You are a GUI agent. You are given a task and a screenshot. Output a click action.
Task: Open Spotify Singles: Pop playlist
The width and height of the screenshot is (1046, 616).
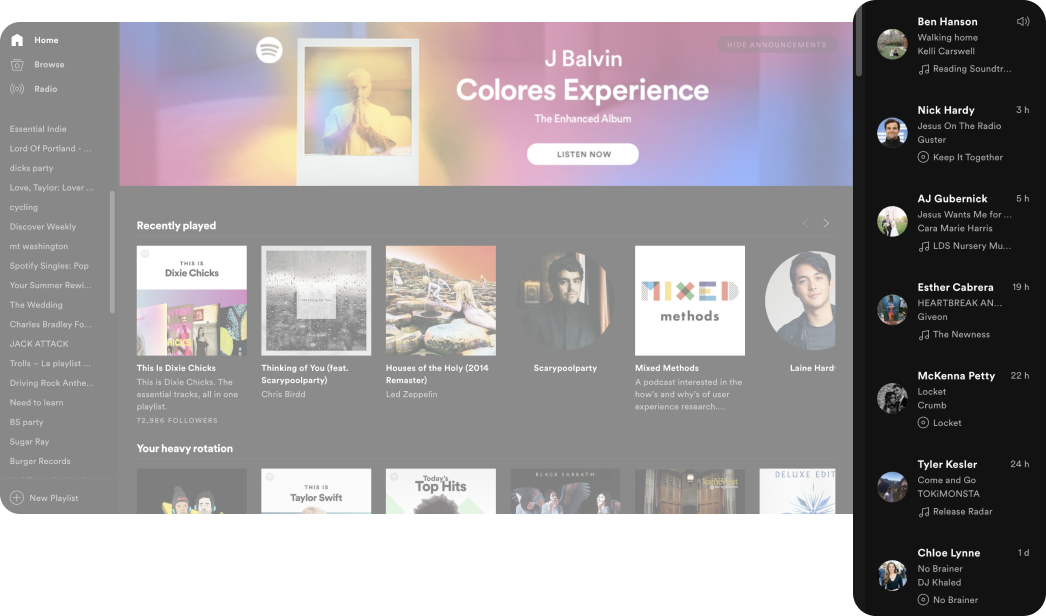click(49, 266)
